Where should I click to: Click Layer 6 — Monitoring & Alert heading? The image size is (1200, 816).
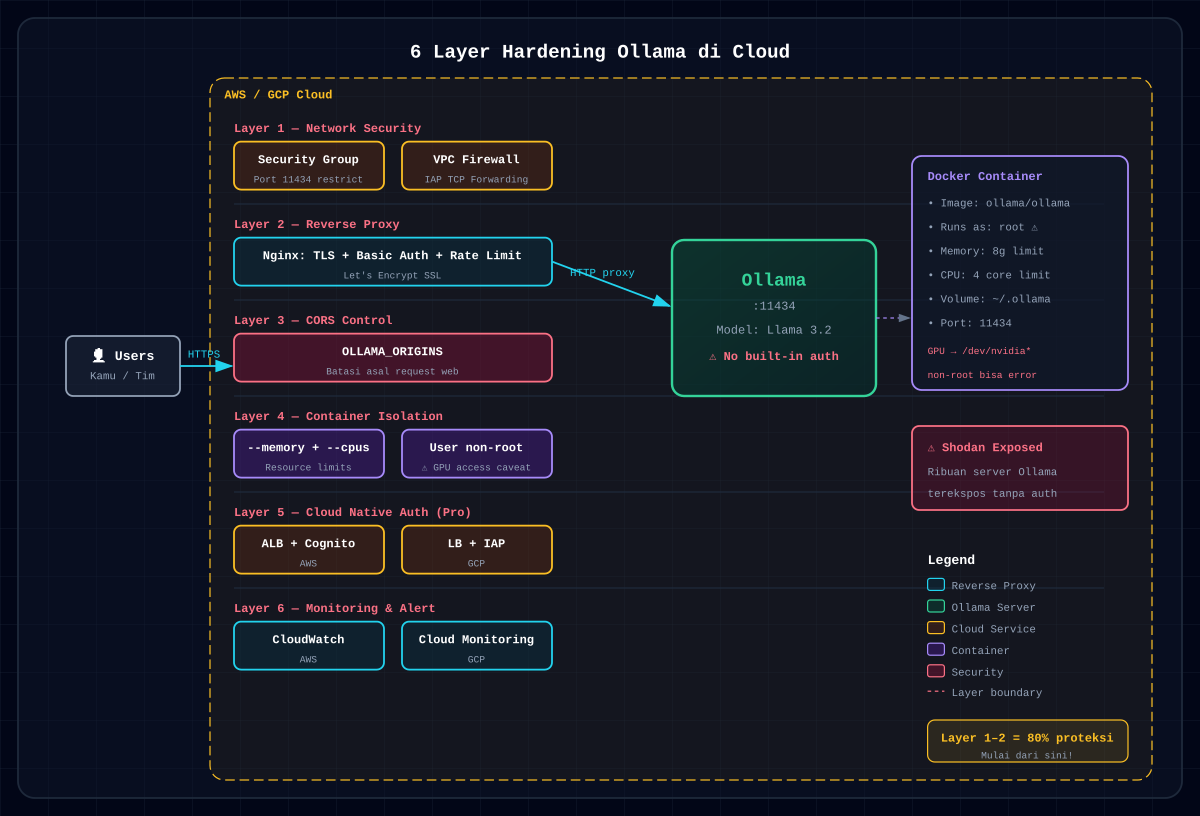pos(335,609)
